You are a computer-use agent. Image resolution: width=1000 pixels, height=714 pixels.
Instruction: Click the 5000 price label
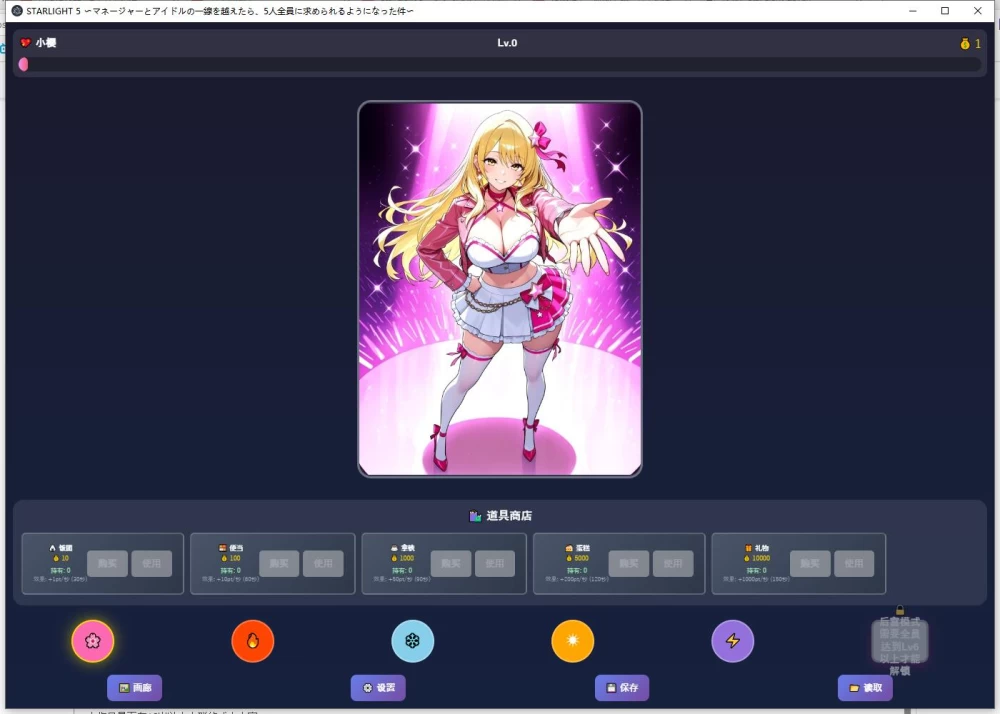pos(582,558)
